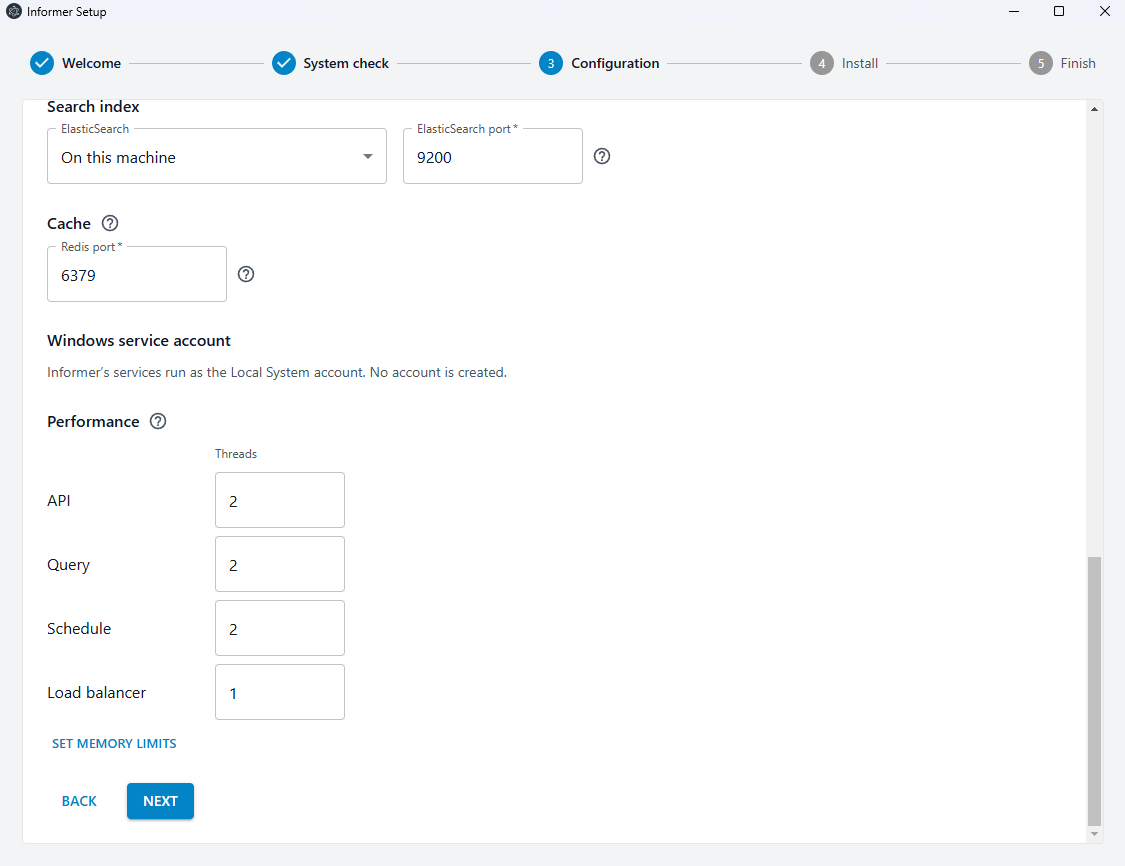Maximize the Informer Setup window

(1059, 11)
